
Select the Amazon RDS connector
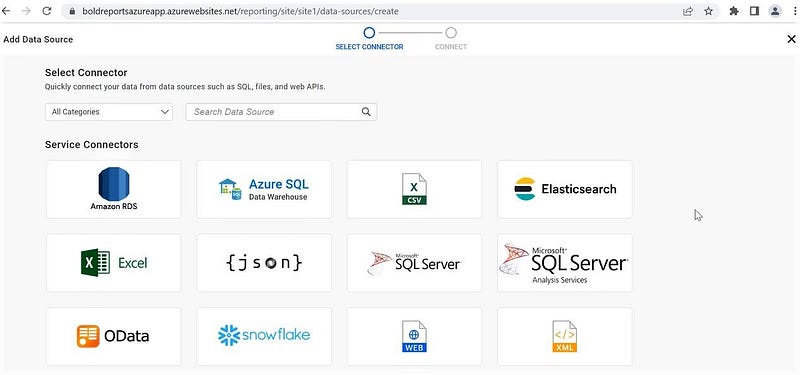pos(114,189)
